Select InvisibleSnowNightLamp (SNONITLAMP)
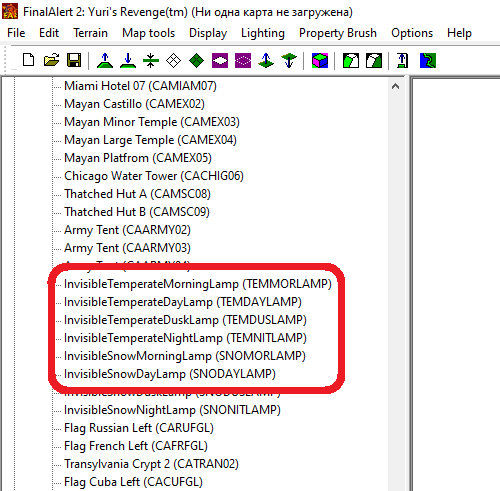The width and height of the screenshot is (500, 491). (172, 410)
